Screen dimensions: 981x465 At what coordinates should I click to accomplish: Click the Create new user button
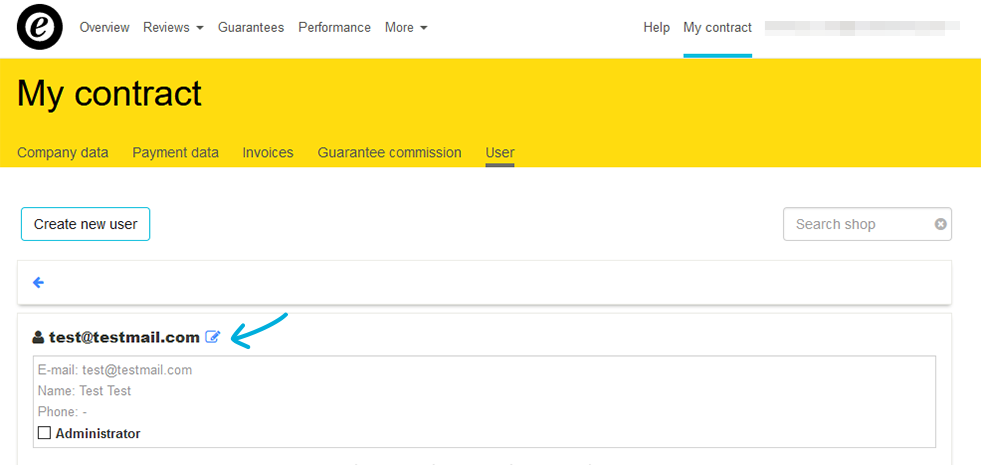click(x=85, y=224)
